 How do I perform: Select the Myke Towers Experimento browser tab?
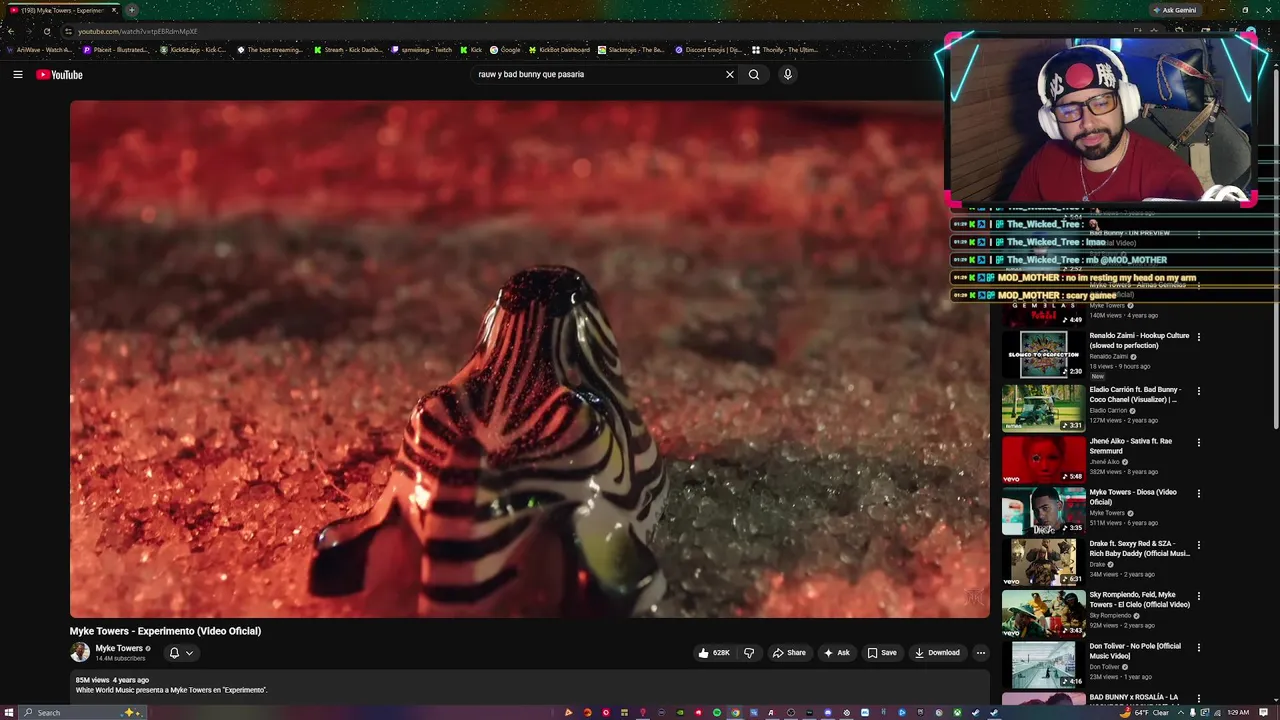[63, 10]
